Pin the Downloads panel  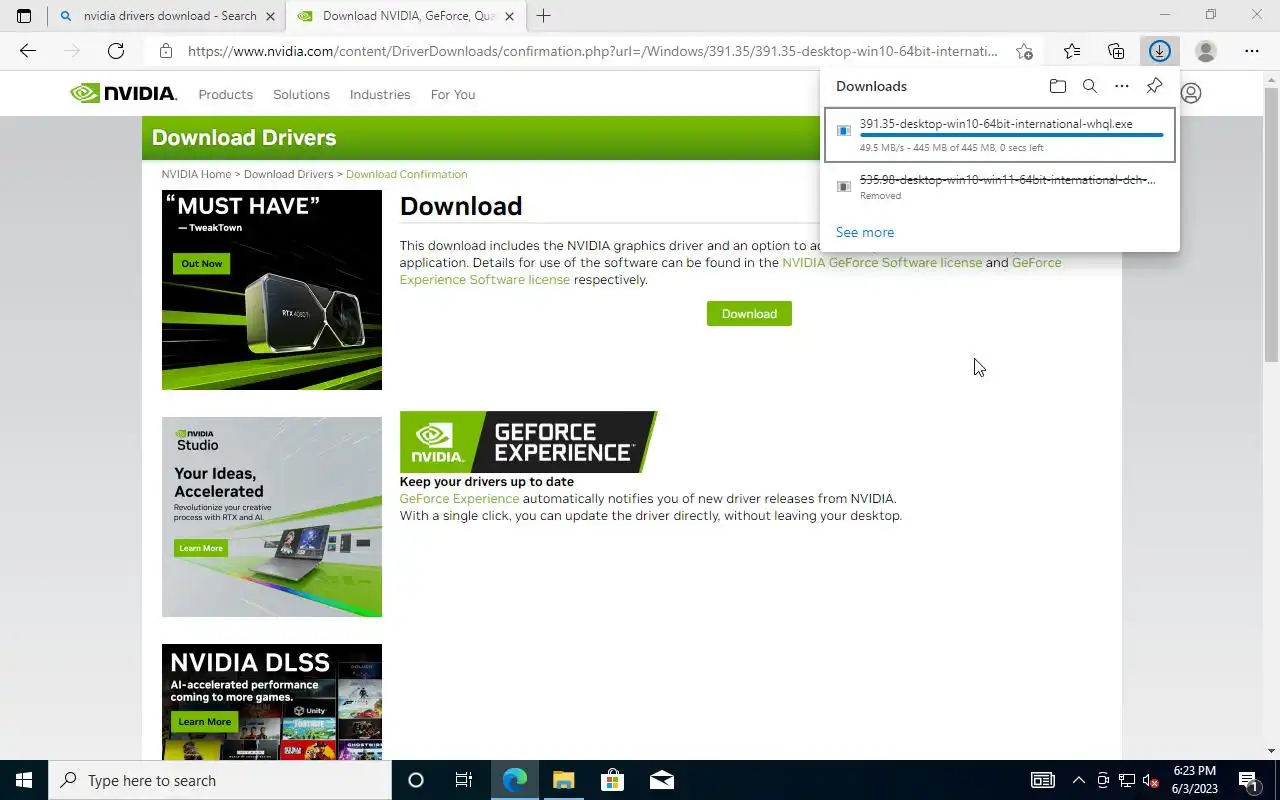tap(1154, 86)
